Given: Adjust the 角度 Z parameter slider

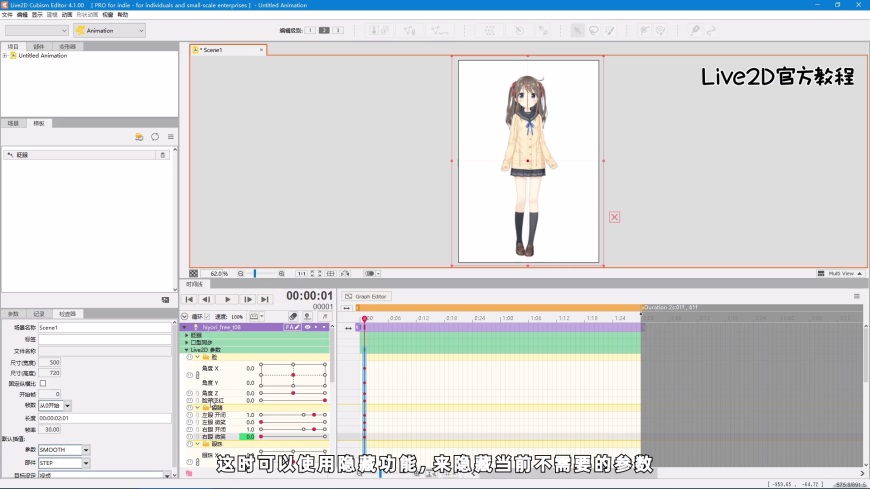Looking at the screenshot, I should coord(293,393).
